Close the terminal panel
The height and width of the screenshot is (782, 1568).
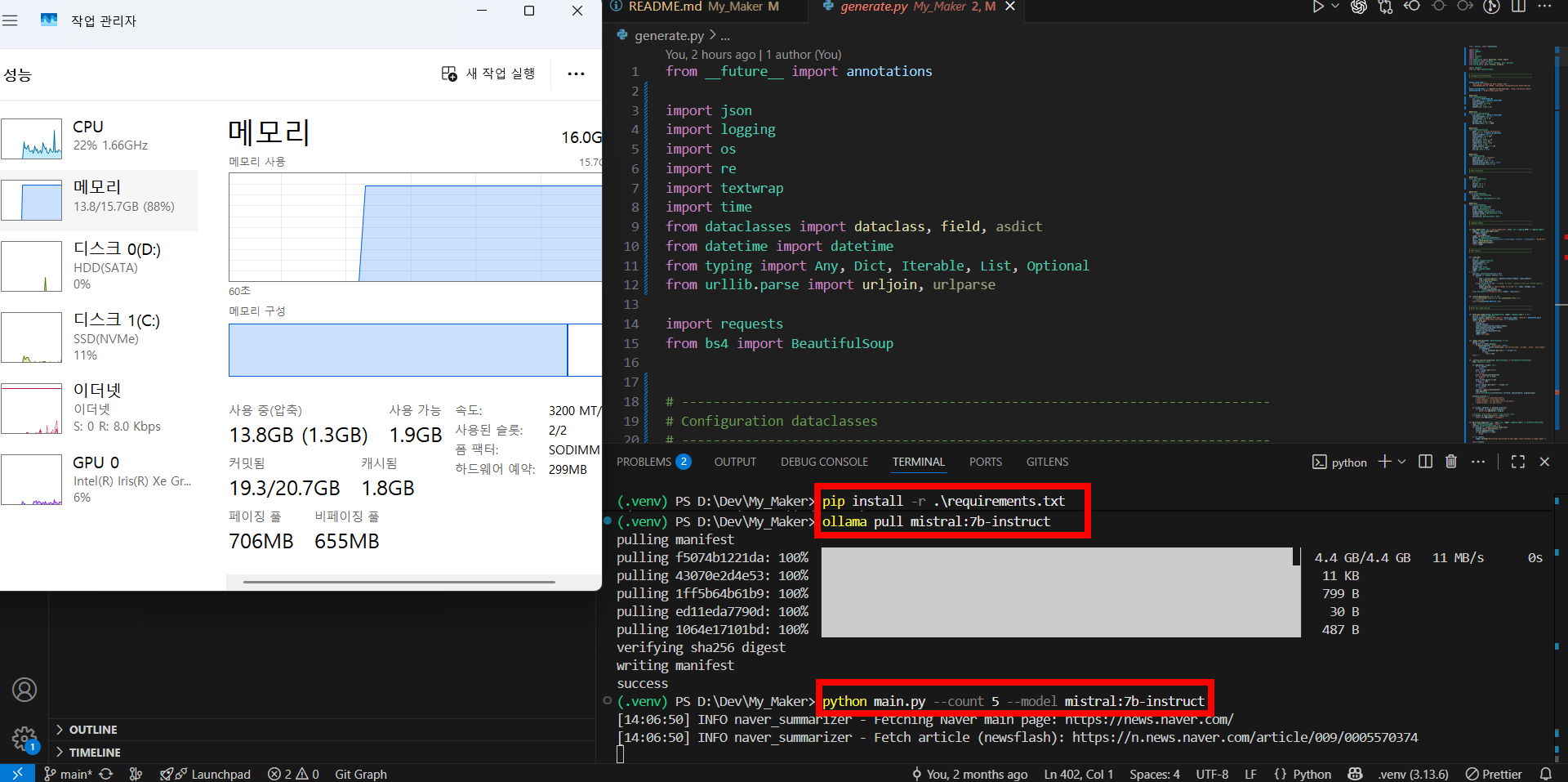pos(1544,462)
